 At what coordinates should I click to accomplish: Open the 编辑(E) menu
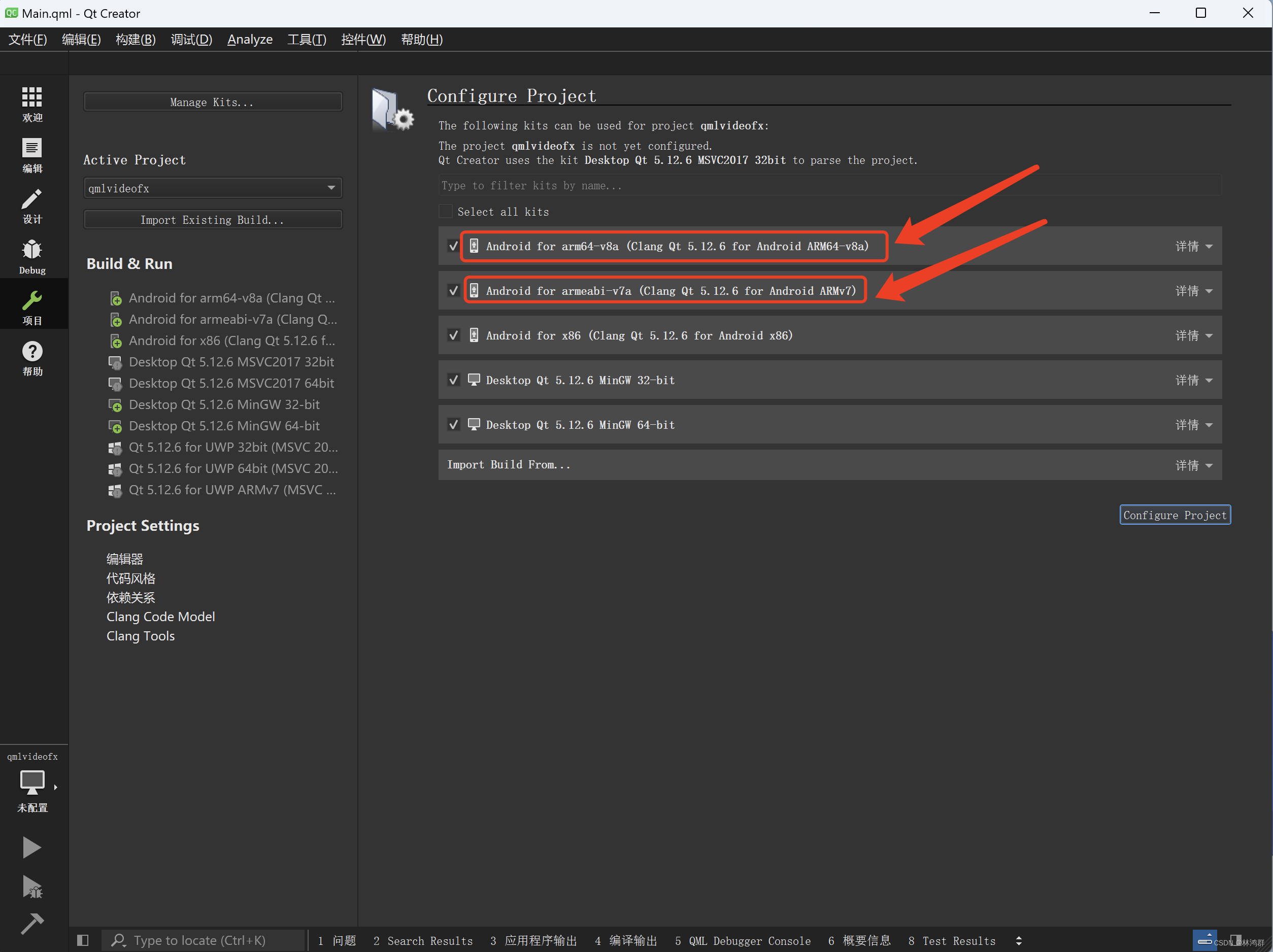pos(81,40)
